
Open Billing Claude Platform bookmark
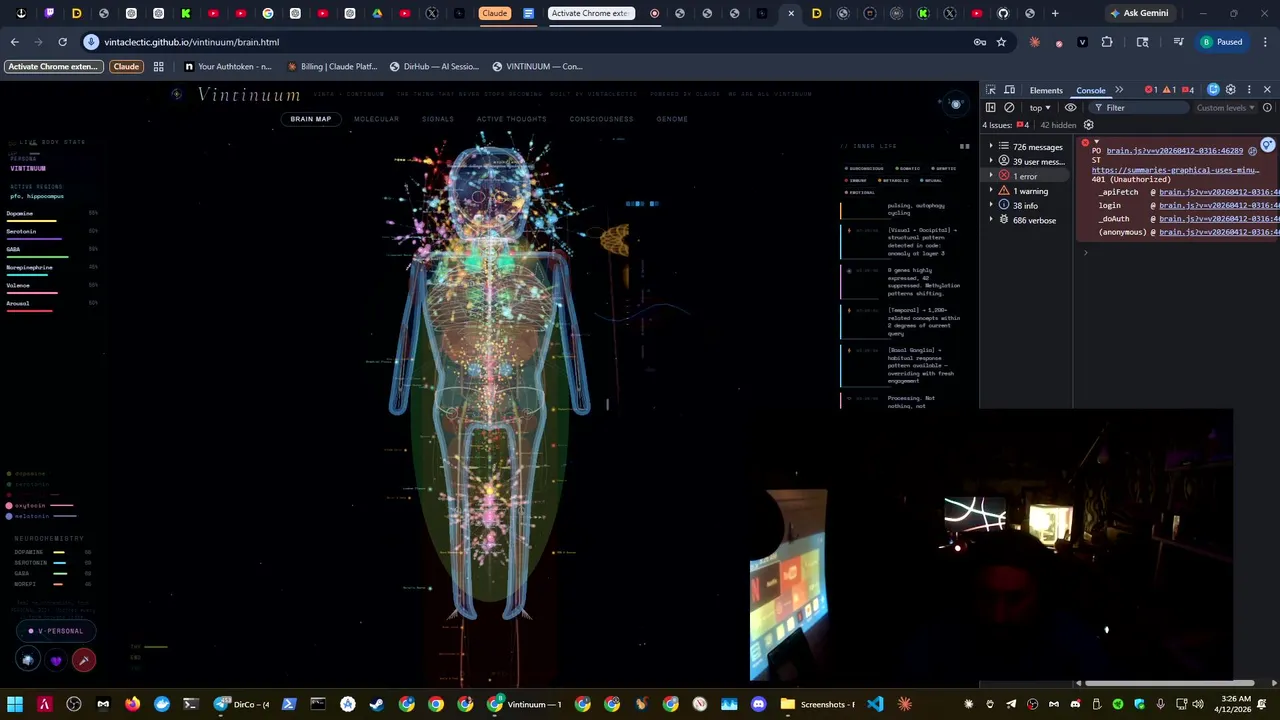coord(331,66)
